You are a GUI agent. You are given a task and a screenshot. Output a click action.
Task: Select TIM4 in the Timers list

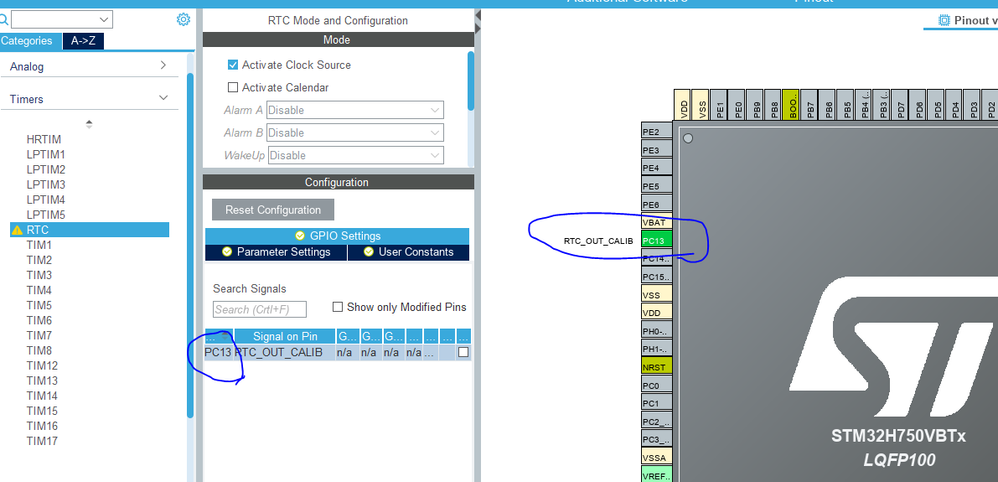tap(39, 290)
